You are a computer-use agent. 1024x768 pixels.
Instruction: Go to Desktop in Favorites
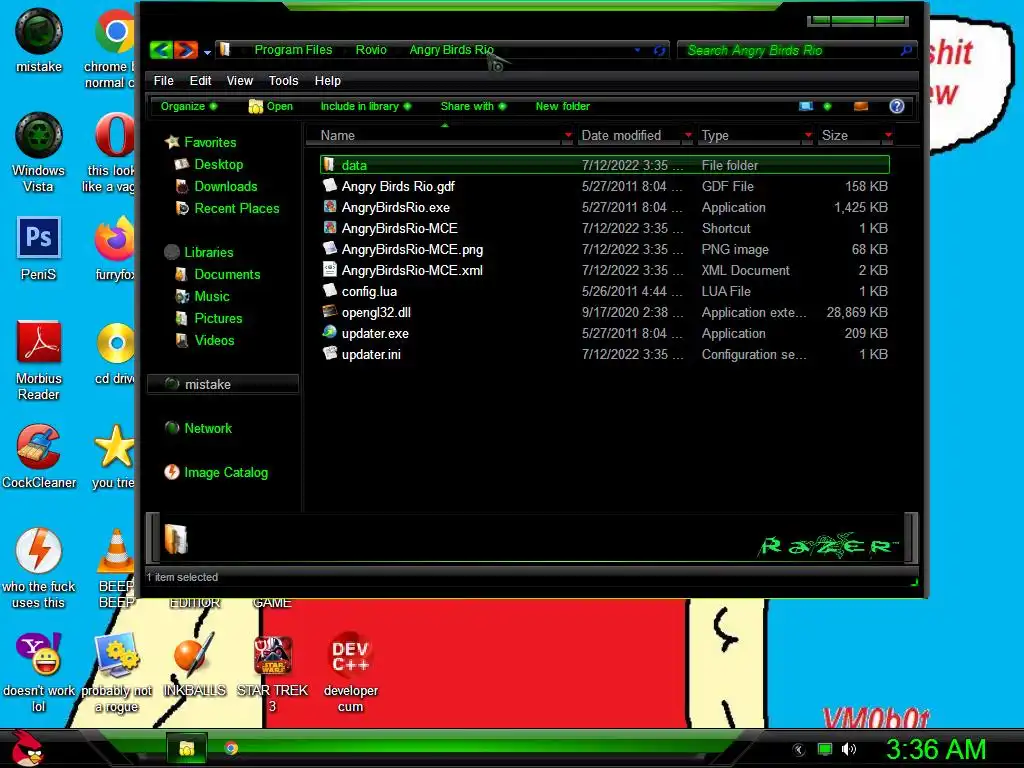tap(209, 164)
